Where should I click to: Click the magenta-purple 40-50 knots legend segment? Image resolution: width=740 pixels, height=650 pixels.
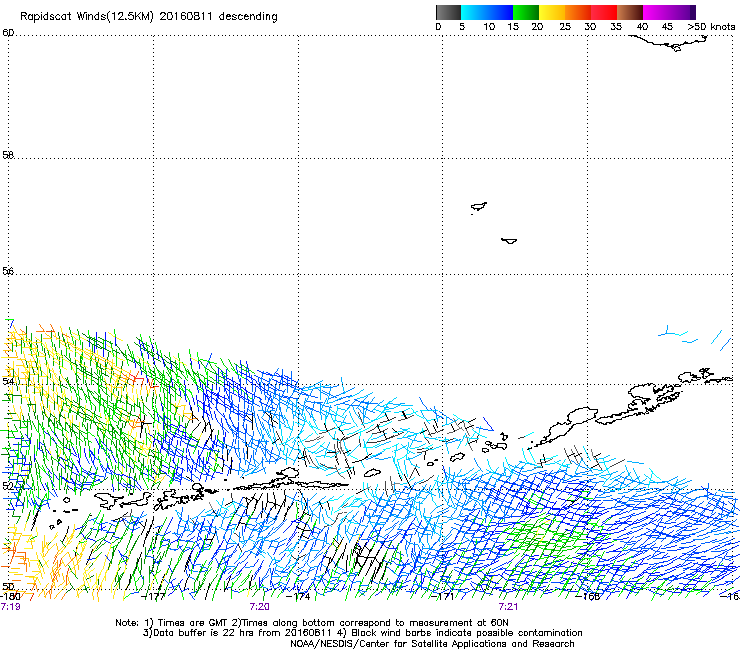click(669, 12)
